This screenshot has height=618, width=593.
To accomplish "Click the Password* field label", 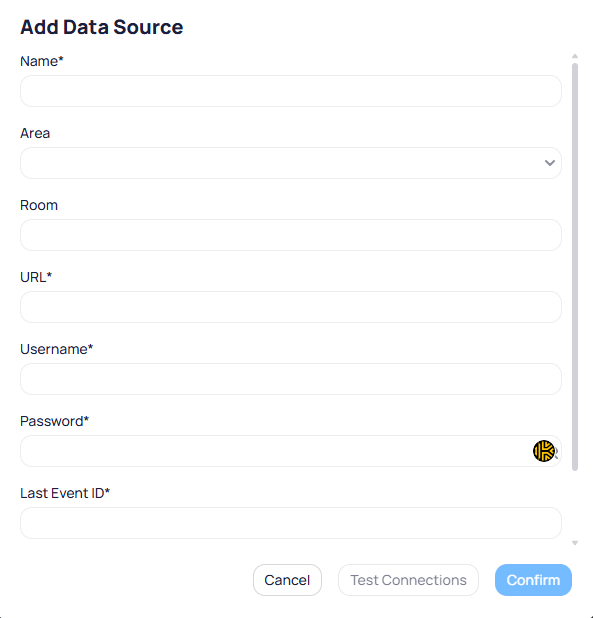I will [54, 421].
